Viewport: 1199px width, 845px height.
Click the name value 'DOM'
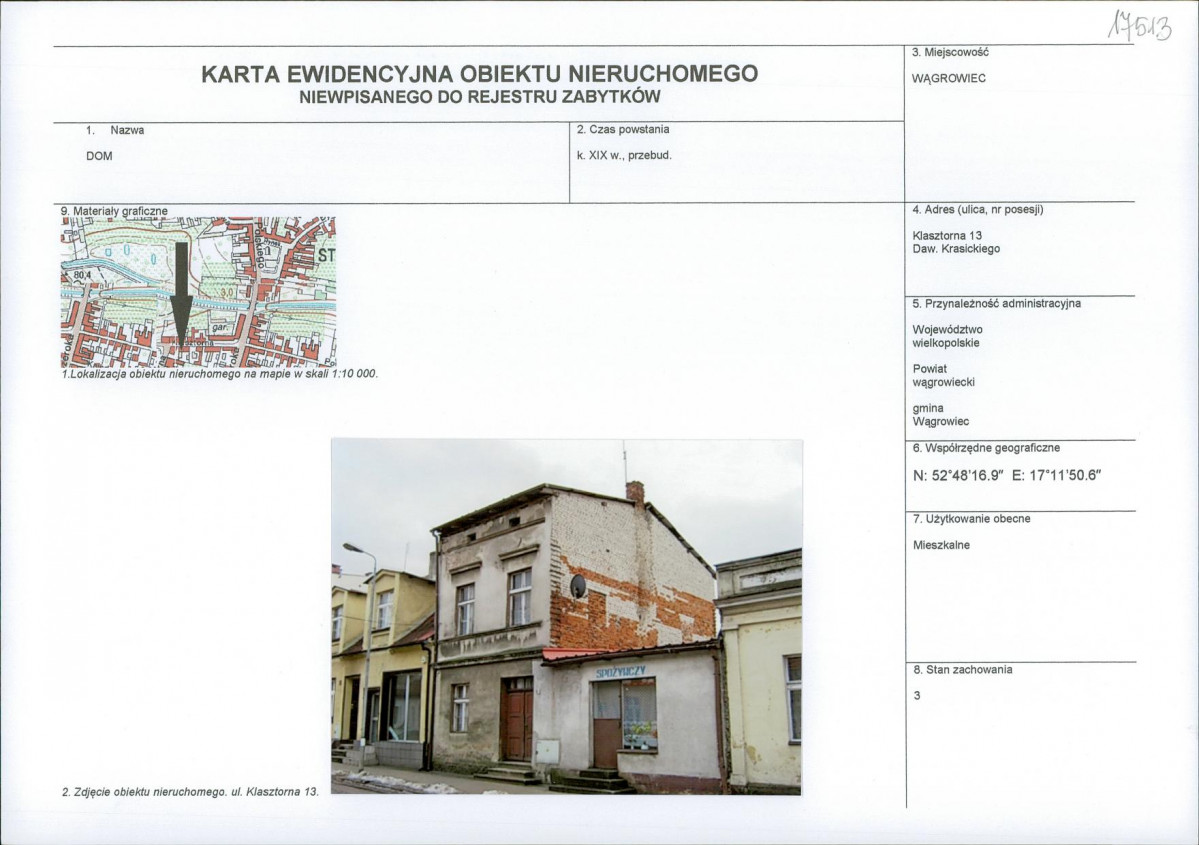[99, 156]
